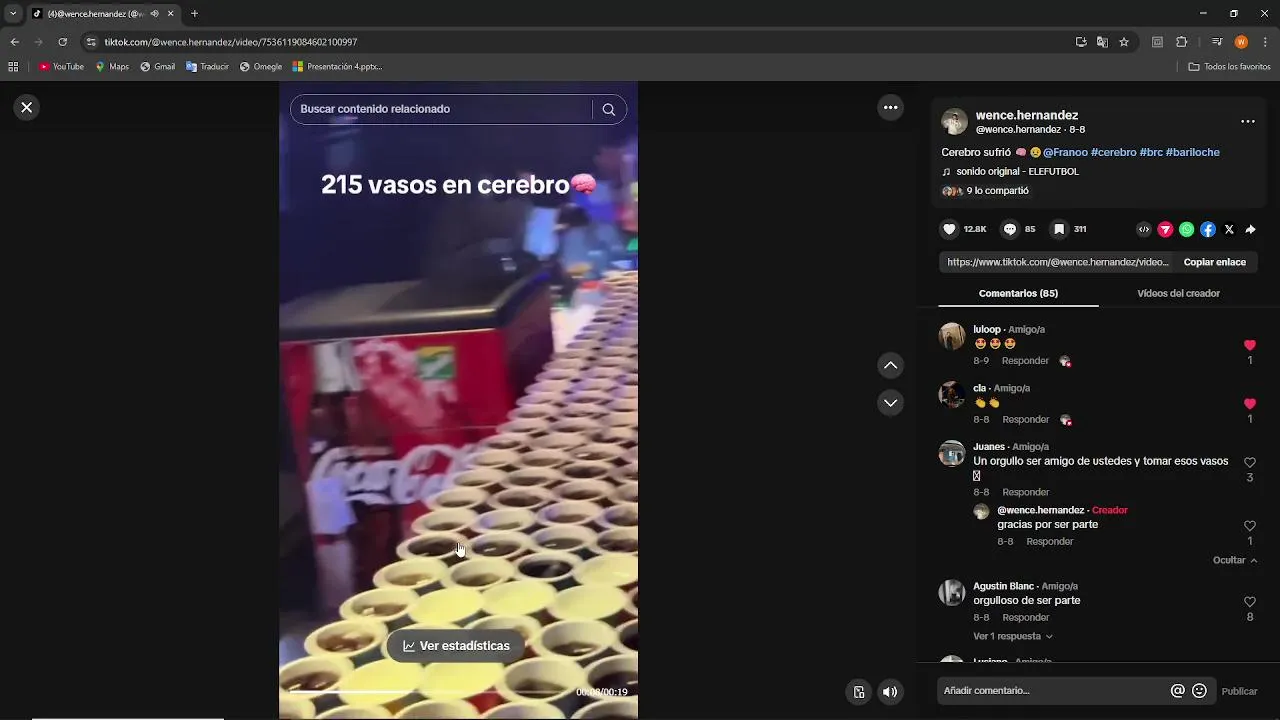Like wence.hernandez's reply heart
Viewport: 1280px width, 720px height.
click(x=1249, y=526)
